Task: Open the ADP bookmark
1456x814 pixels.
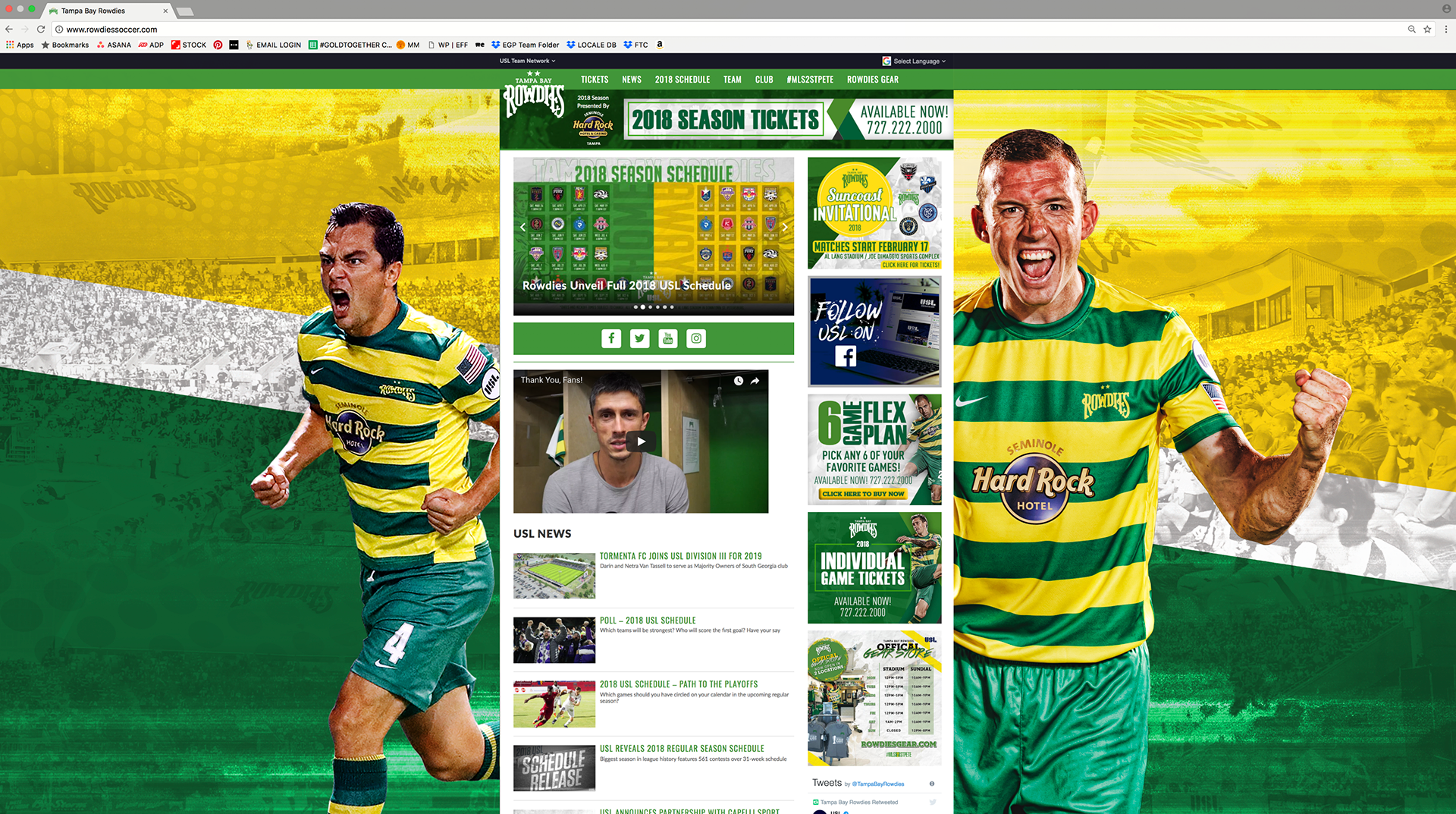Action: [151, 45]
